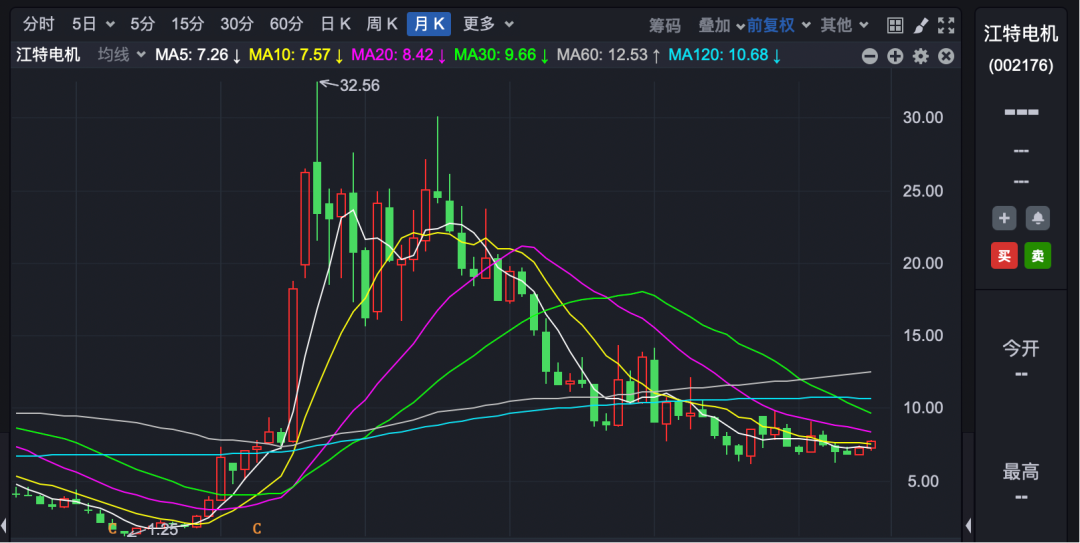This screenshot has width=1080, height=543.
Task: Set a price alert with bell icon
Action: pyautogui.click(x=1038, y=218)
